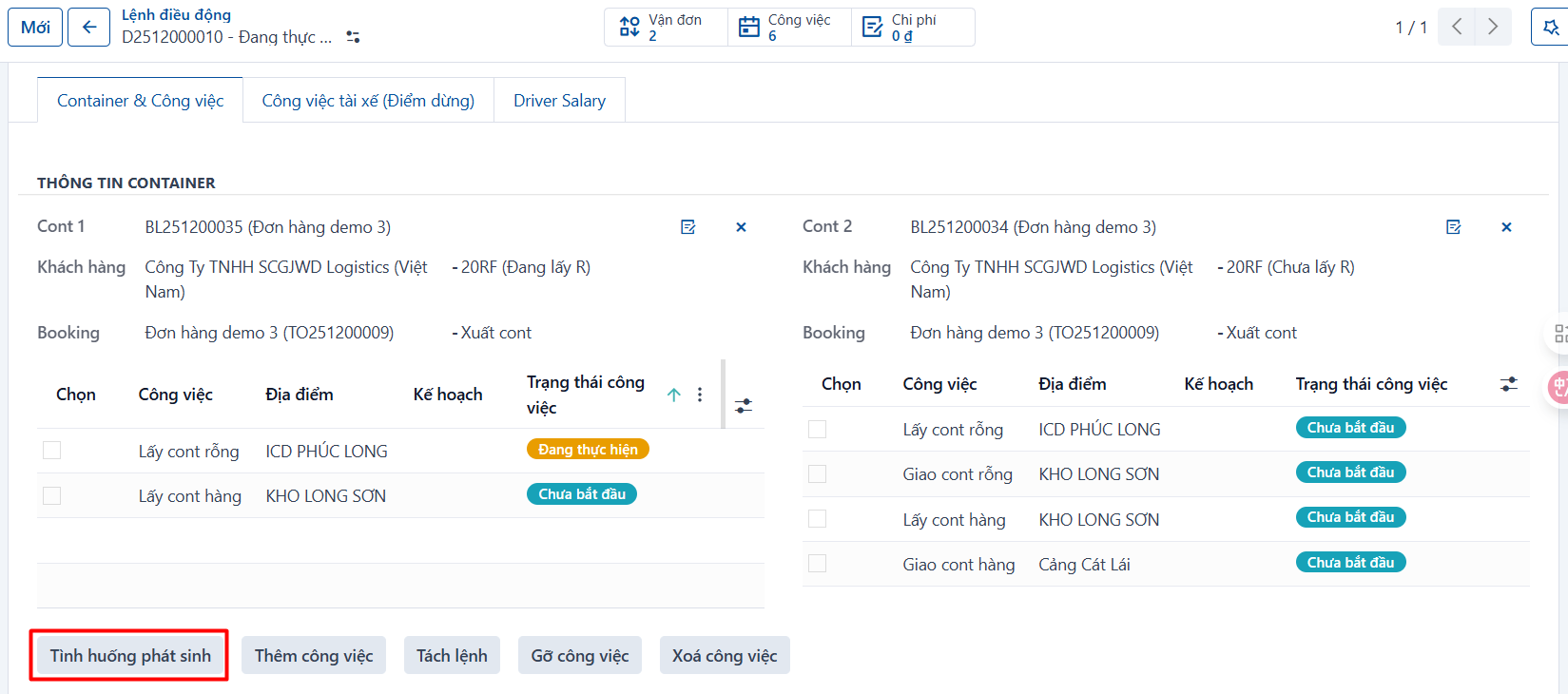Screen dimensions: 1568x694
Task: Go to the previous record arrow
Action: 1457,27
